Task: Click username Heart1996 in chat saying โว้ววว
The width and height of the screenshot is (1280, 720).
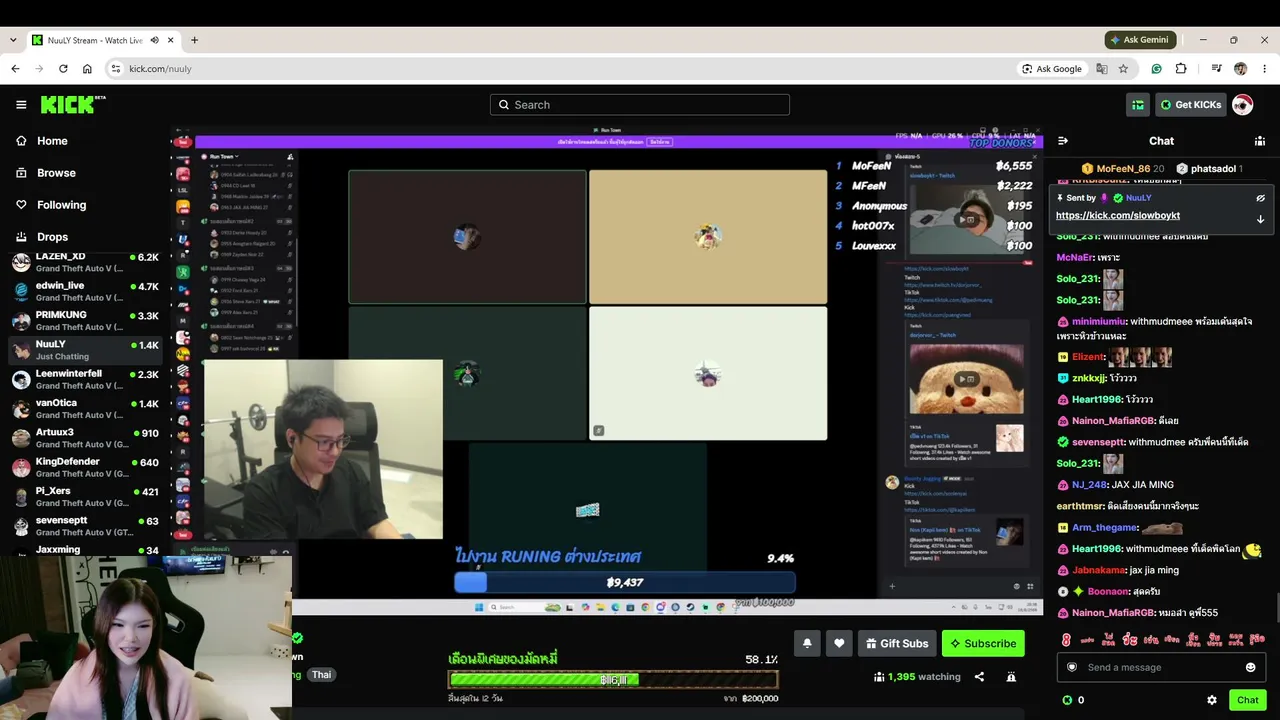Action: pos(1097,400)
